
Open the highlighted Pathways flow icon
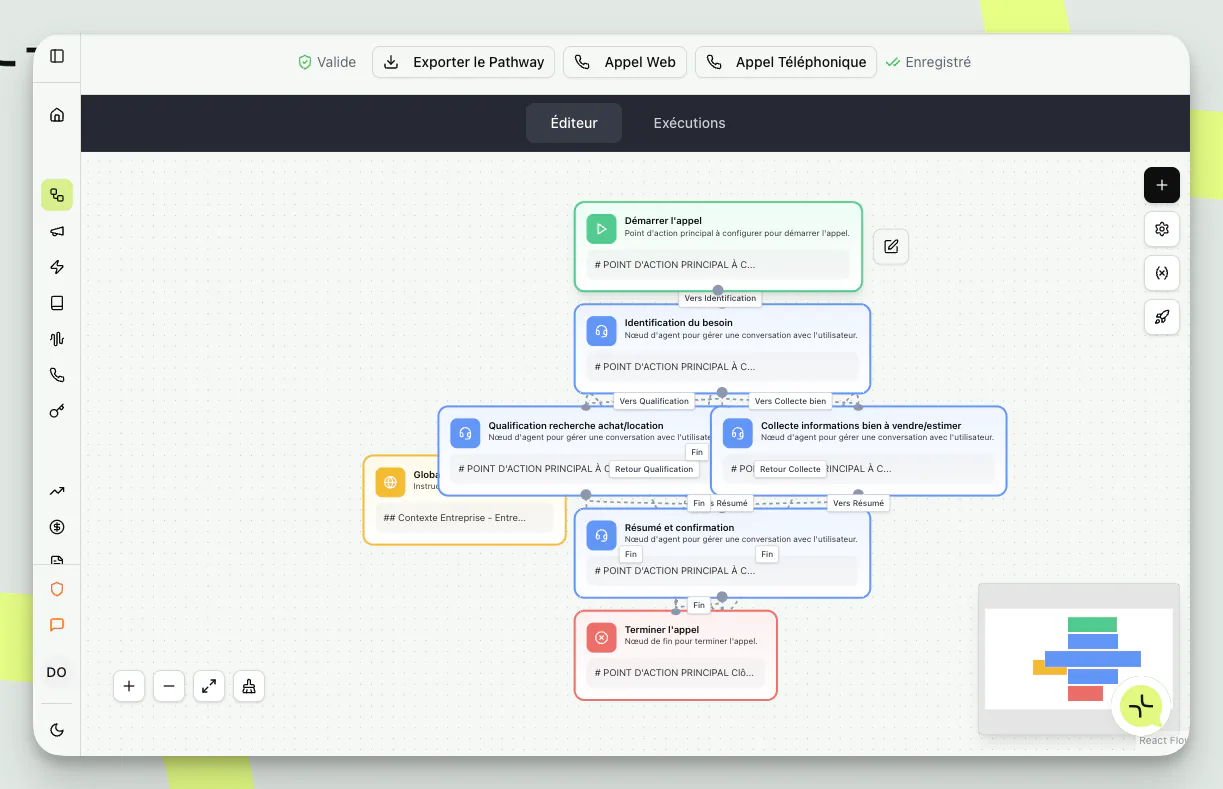coord(57,195)
